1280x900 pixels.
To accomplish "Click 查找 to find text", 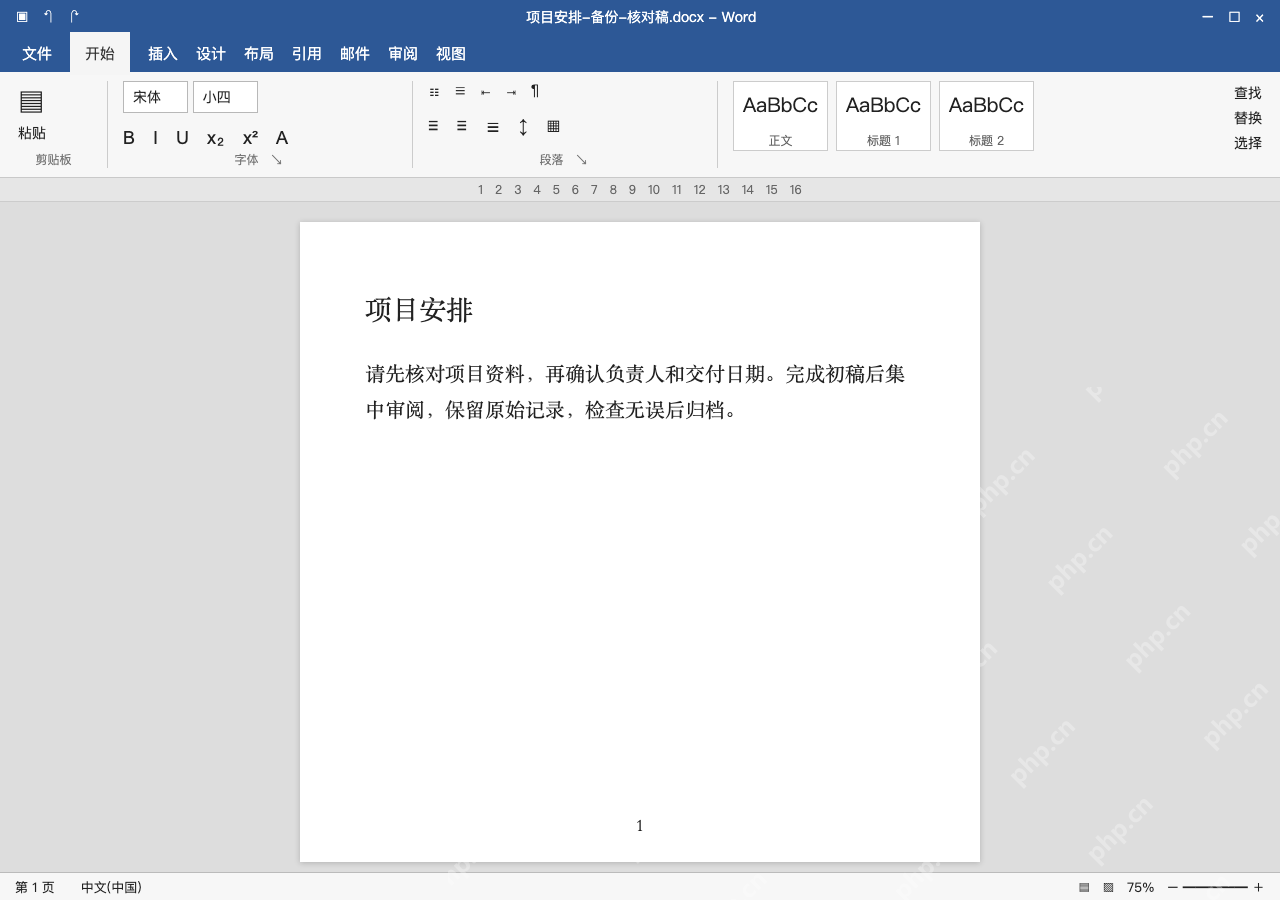I will 1248,93.
